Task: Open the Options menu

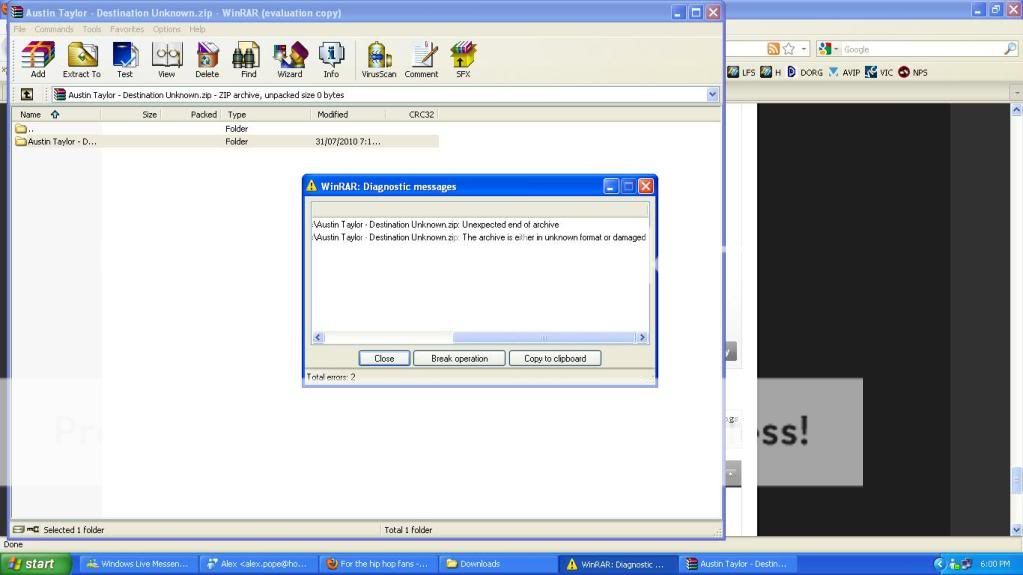Action: coord(166,29)
